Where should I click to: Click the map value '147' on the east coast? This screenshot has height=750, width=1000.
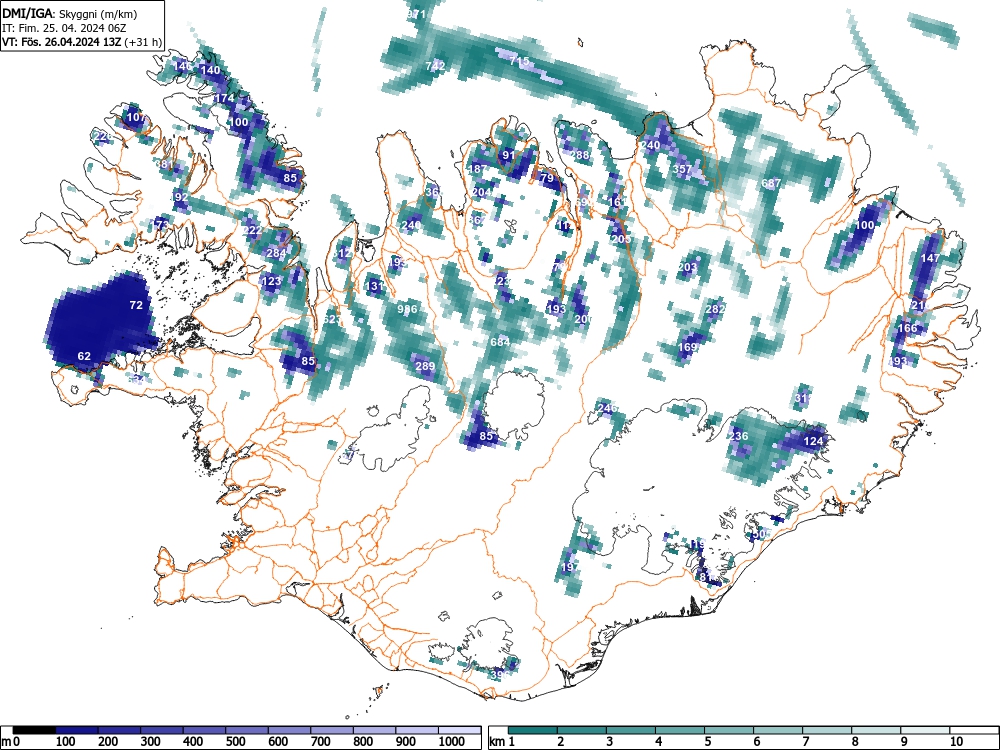pyautogui.click(x=930, y=258)
